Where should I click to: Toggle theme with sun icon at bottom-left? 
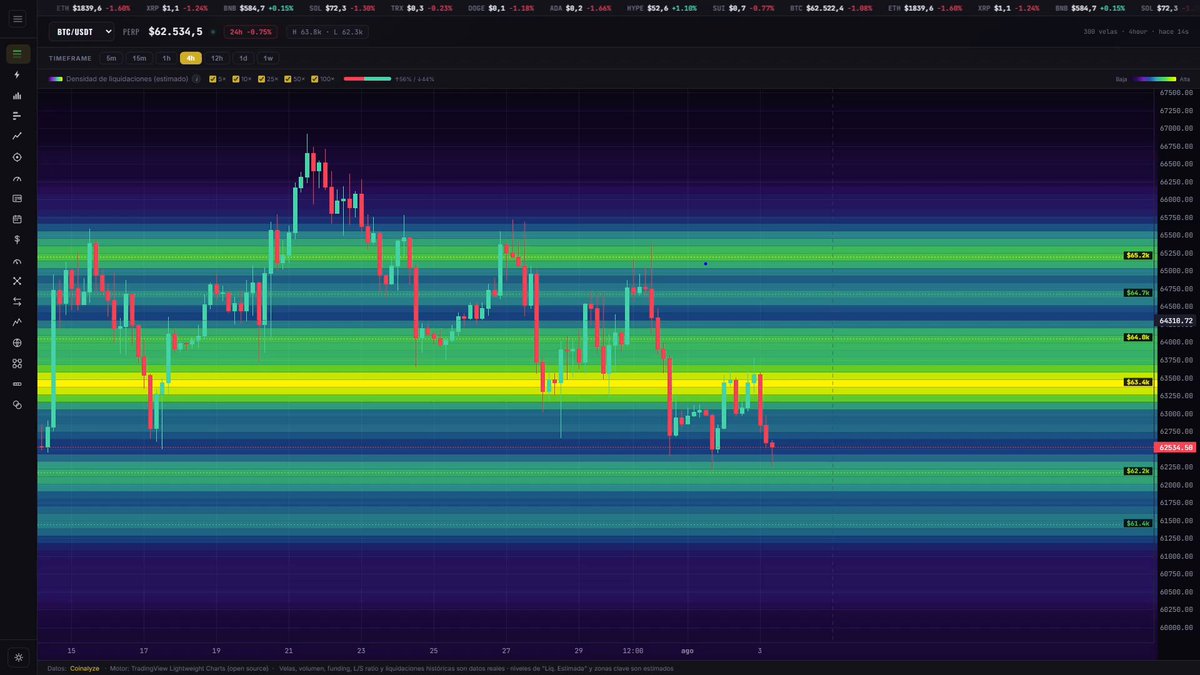click(17, 657)
